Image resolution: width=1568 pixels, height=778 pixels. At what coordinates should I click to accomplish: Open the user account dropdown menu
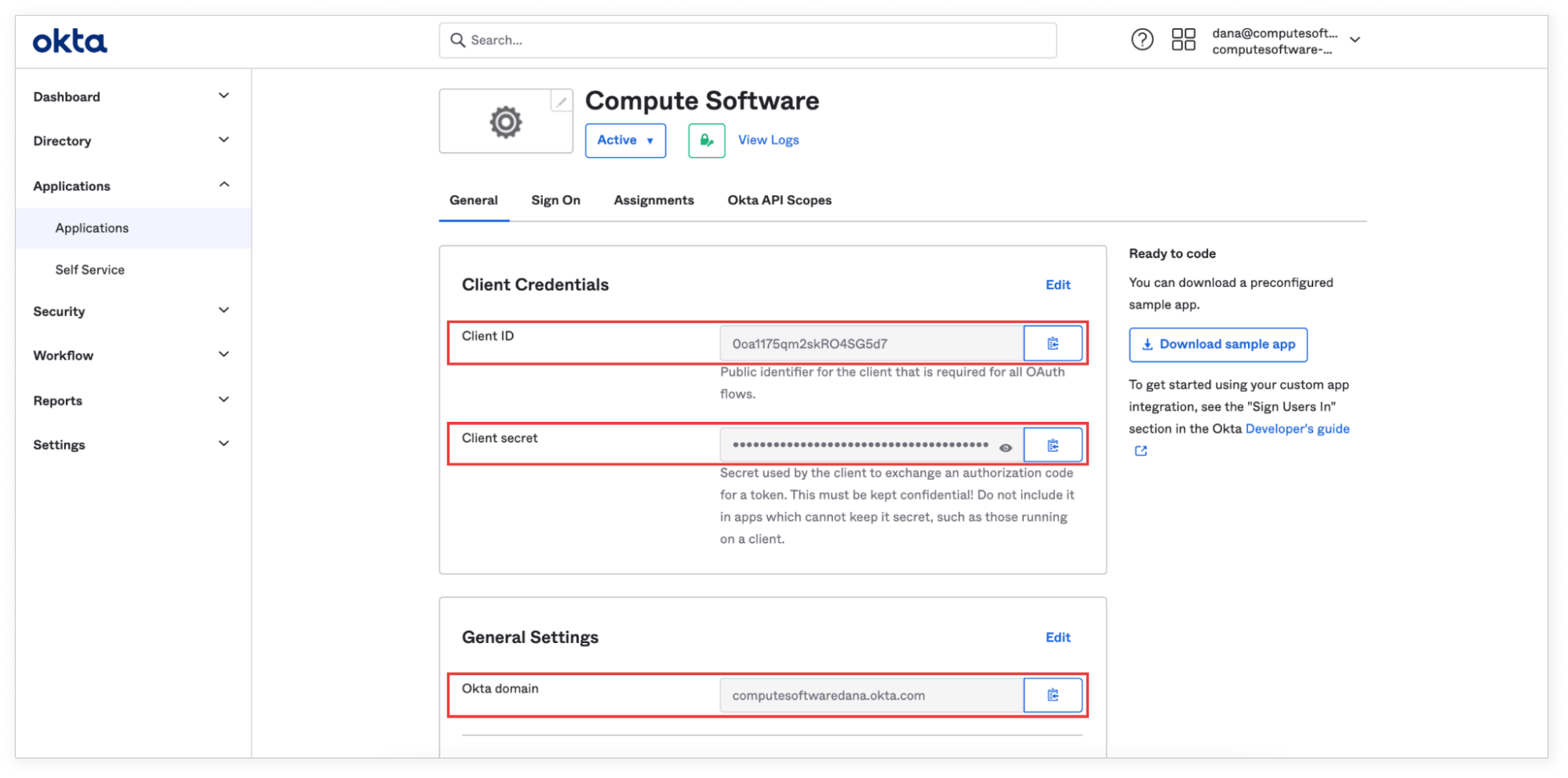tap(1355, 40)
